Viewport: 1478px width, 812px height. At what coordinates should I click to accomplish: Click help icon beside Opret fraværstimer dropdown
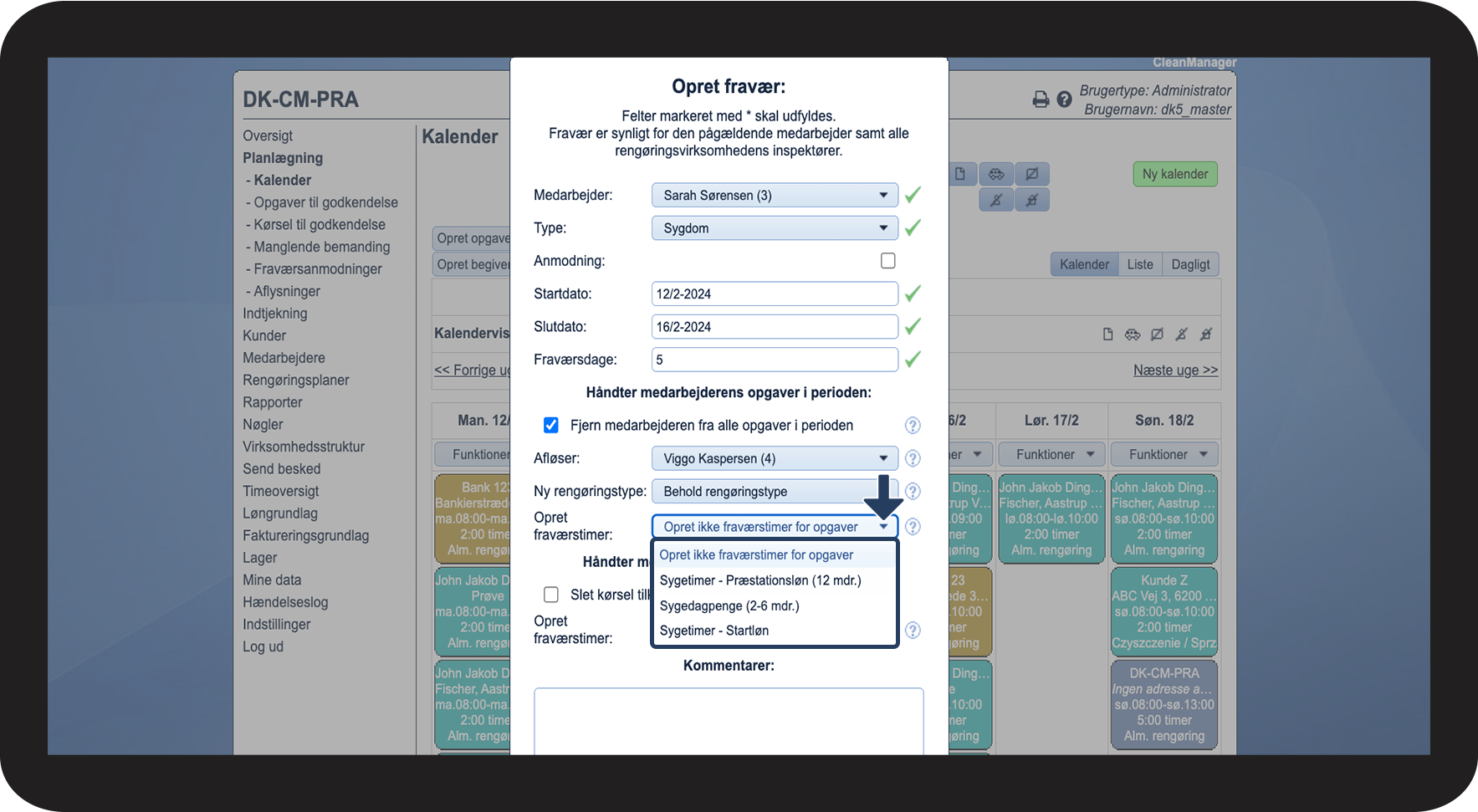[913, 527]
